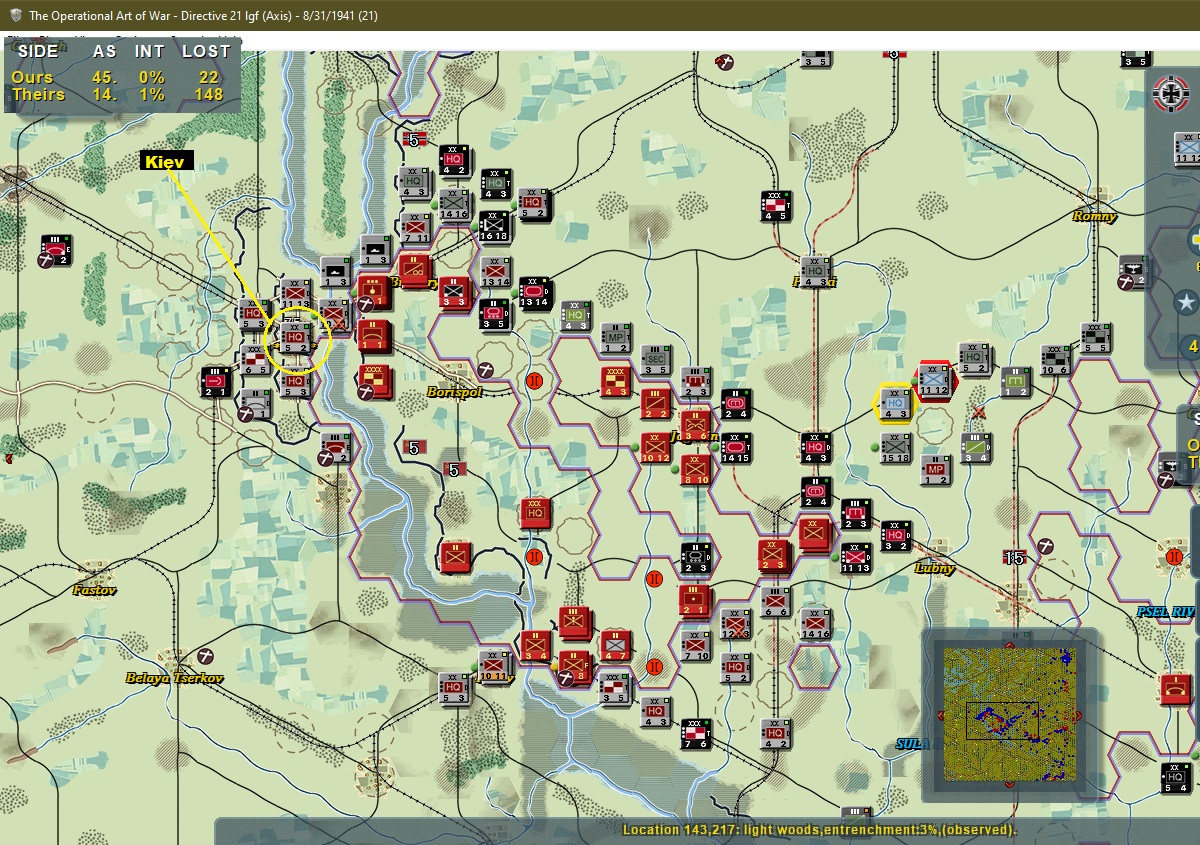Click the gray 7-10 infantry counter
The image size is (1200, 845).
(x=695, y=646)
